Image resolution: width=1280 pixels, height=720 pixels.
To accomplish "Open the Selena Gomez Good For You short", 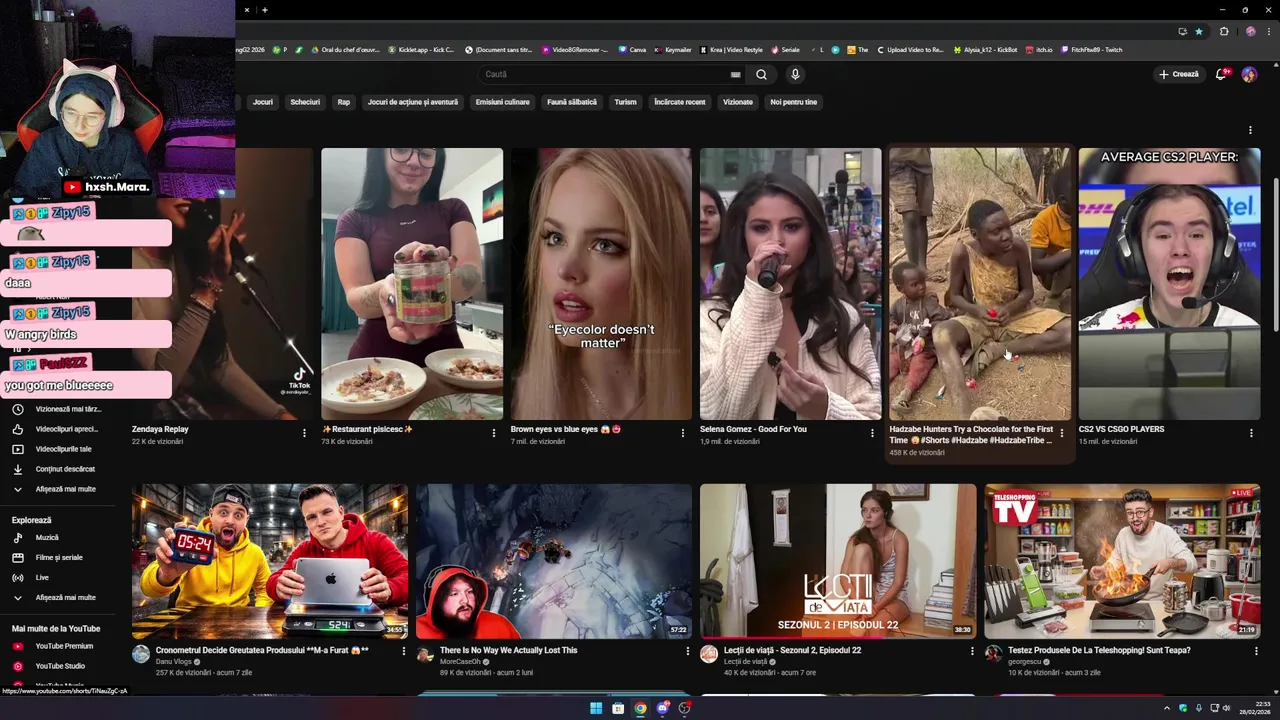I will (790, 284).
